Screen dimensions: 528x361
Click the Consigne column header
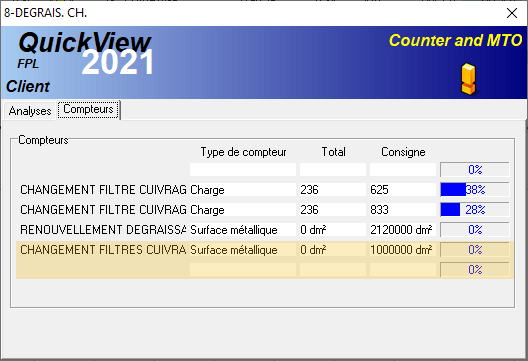(403, 152)
